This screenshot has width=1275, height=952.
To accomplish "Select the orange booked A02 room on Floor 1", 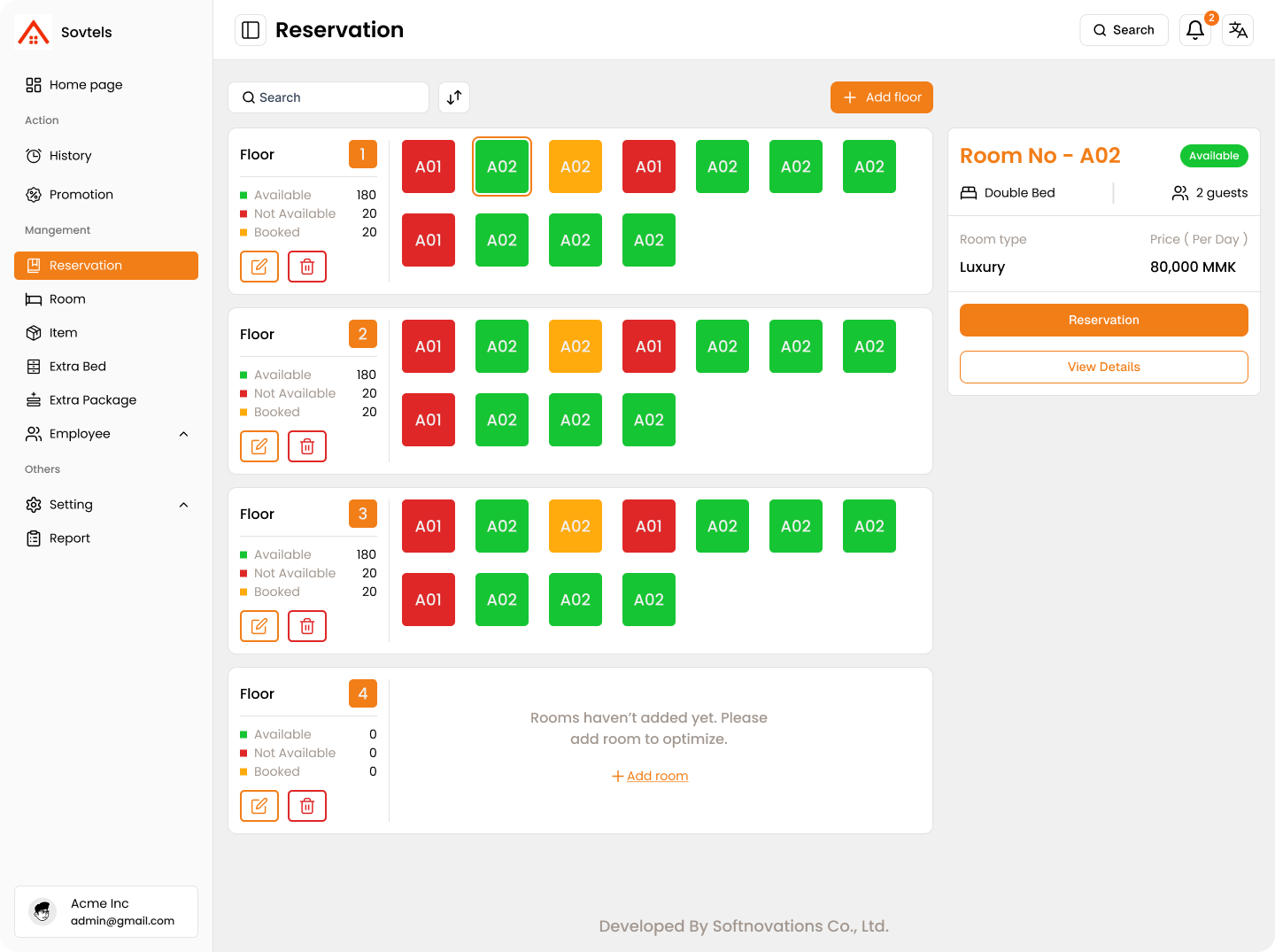I will (576, 166).
